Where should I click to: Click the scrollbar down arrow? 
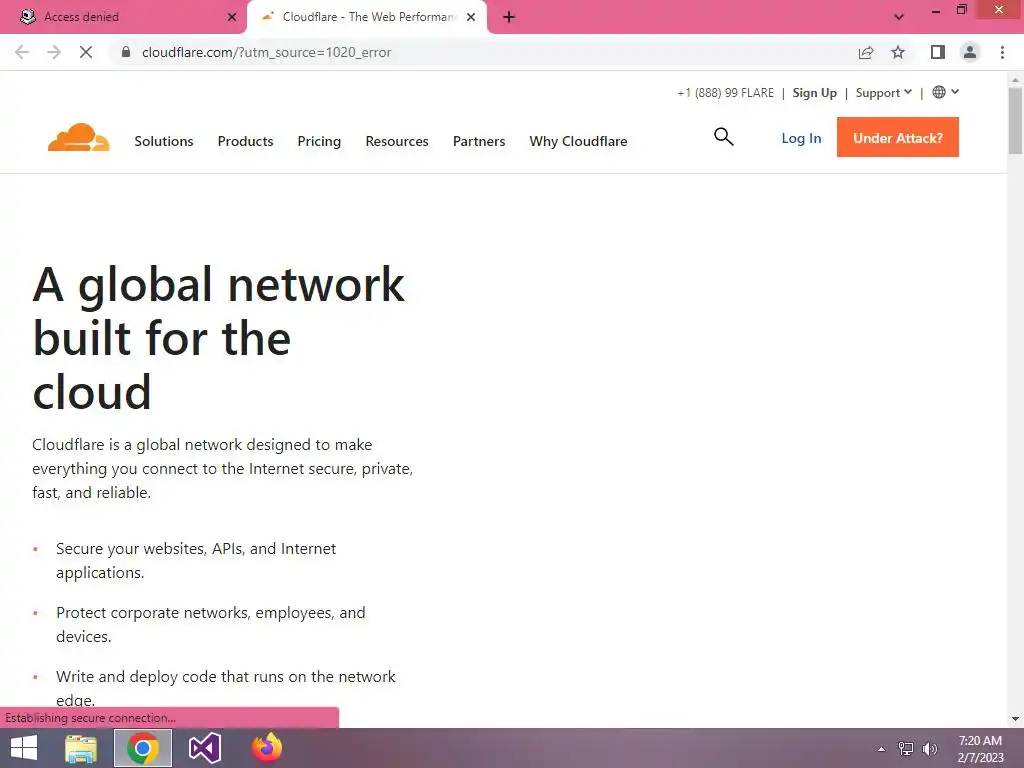click(x=1015, y=719)
